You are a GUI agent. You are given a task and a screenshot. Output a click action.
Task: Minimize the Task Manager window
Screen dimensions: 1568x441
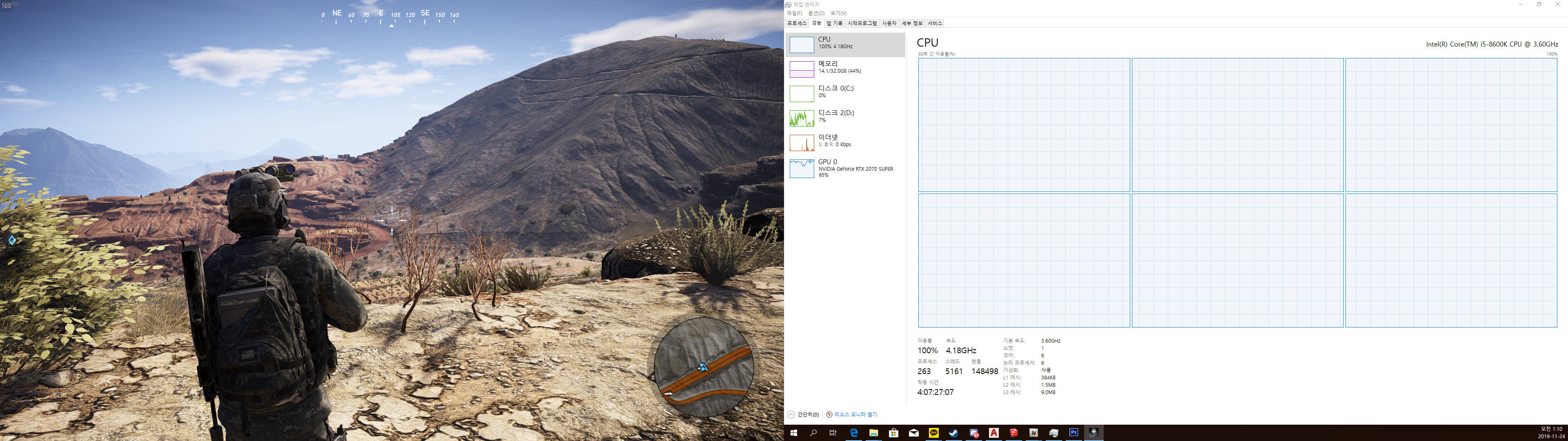[1521, 4]
